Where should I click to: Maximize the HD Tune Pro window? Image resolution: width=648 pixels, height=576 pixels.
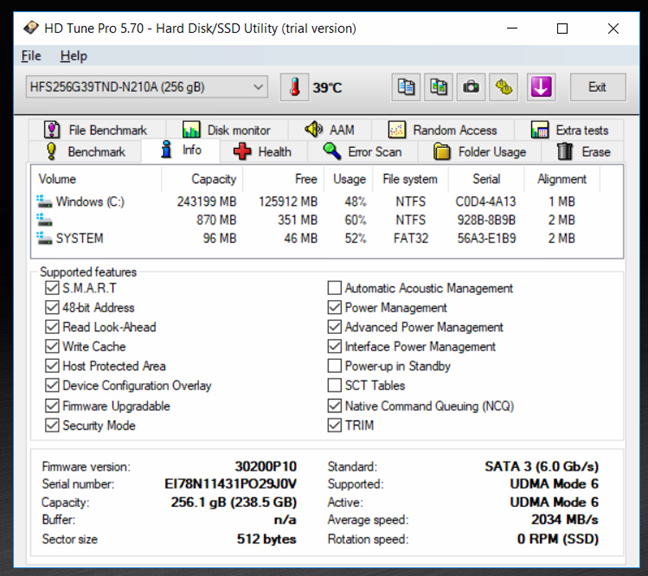[x=562, y=29]
